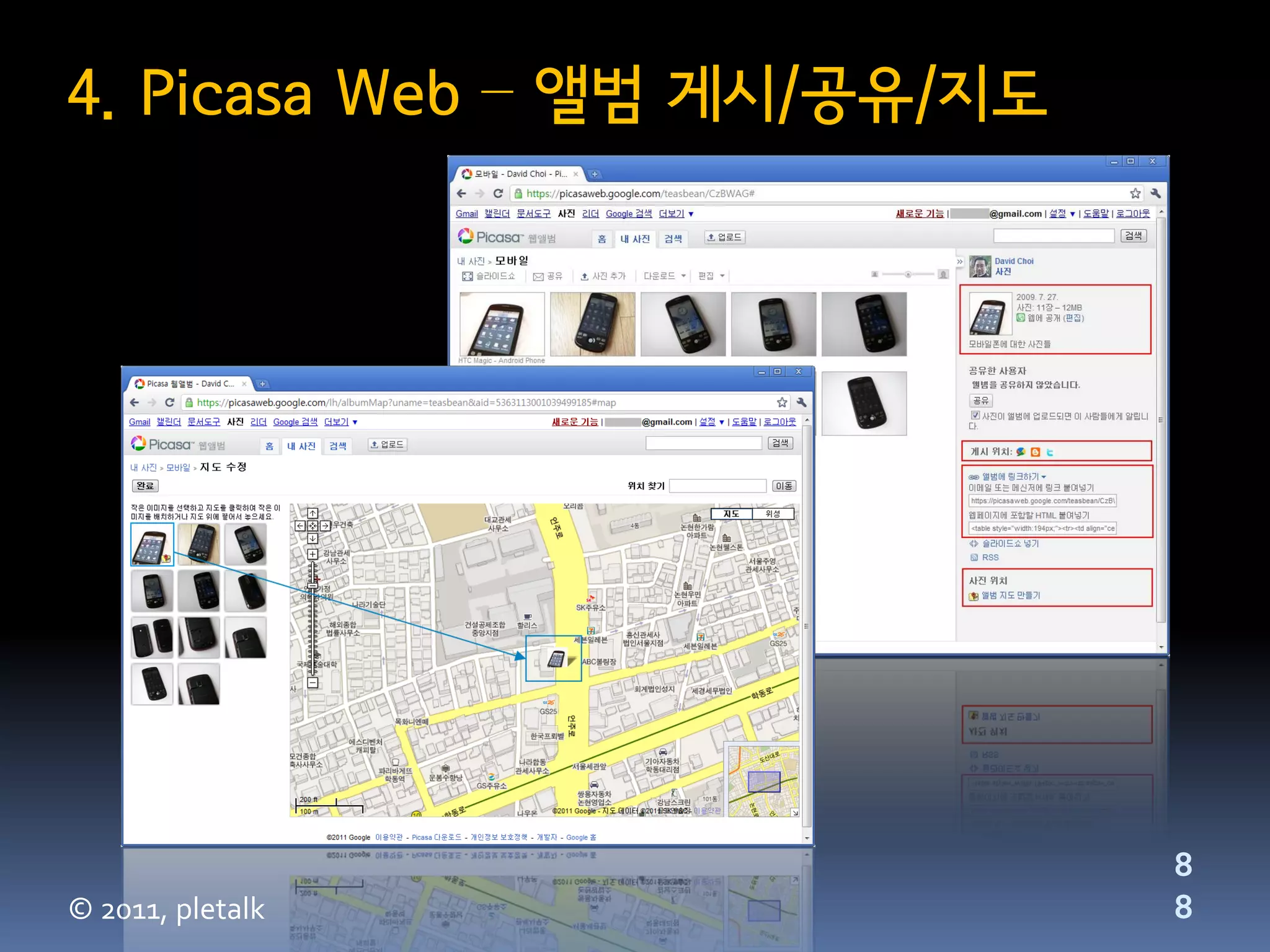This screenshot has width=1270, height=952.
Task: Star the albumMap page URL
Action: pyautogui.click(x=782, y=402)
